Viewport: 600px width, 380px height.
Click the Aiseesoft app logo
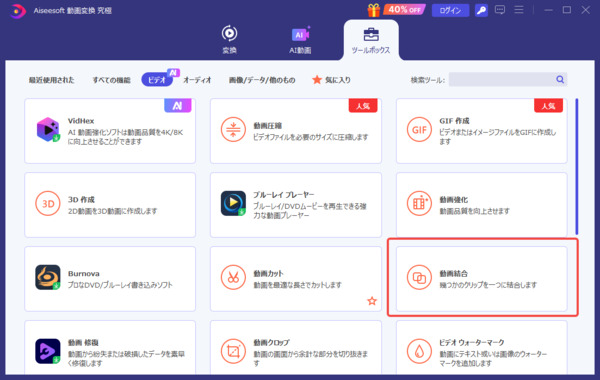[x=17, y=10]
